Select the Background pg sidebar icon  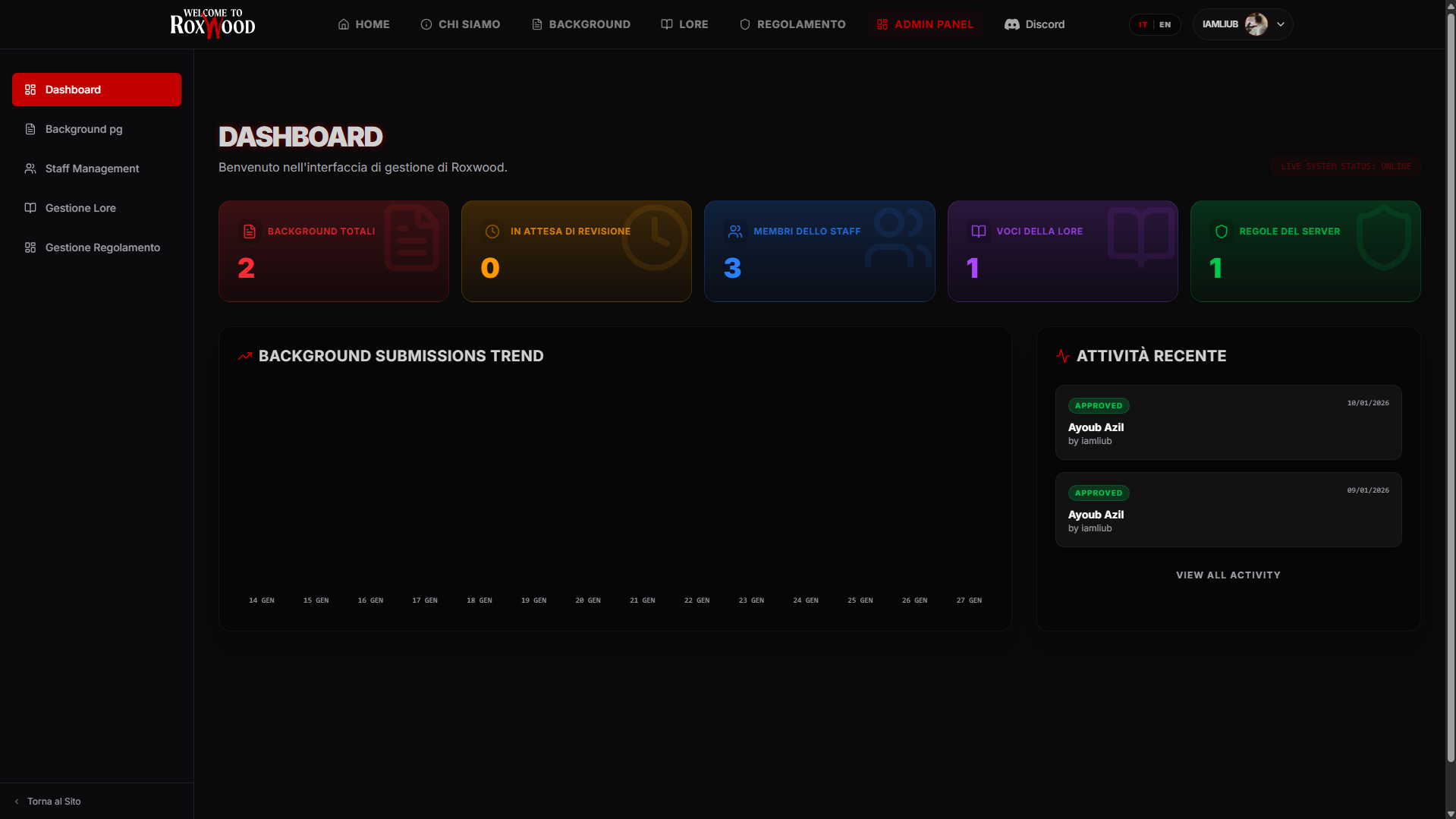click(x=30, y=129)
